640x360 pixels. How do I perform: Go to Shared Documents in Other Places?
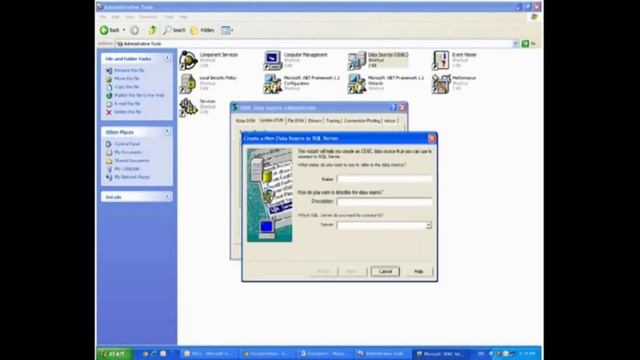pos(132,161)
